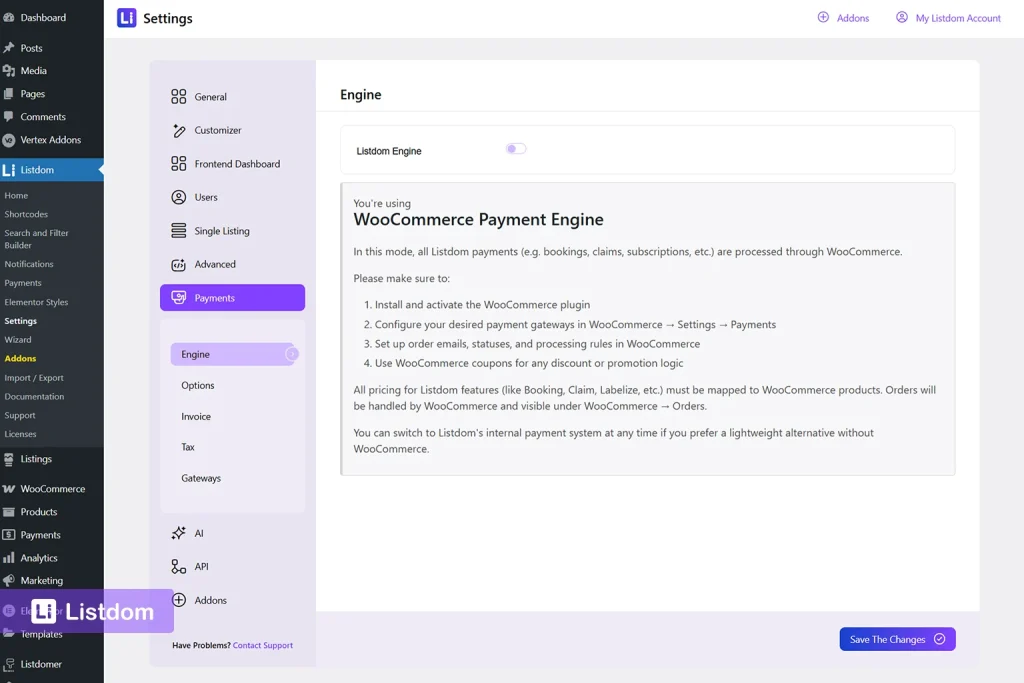1024x683 pixels.
Task: Switch to the Gateways tab
Action: pyautogui.click(x=200, y=478)
